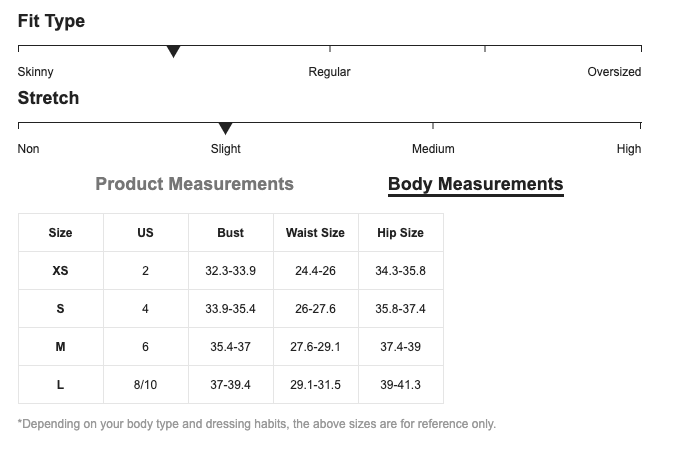Select the Body Measurements tab
This screenshot has height=450, width=673.
coord(476,184)
